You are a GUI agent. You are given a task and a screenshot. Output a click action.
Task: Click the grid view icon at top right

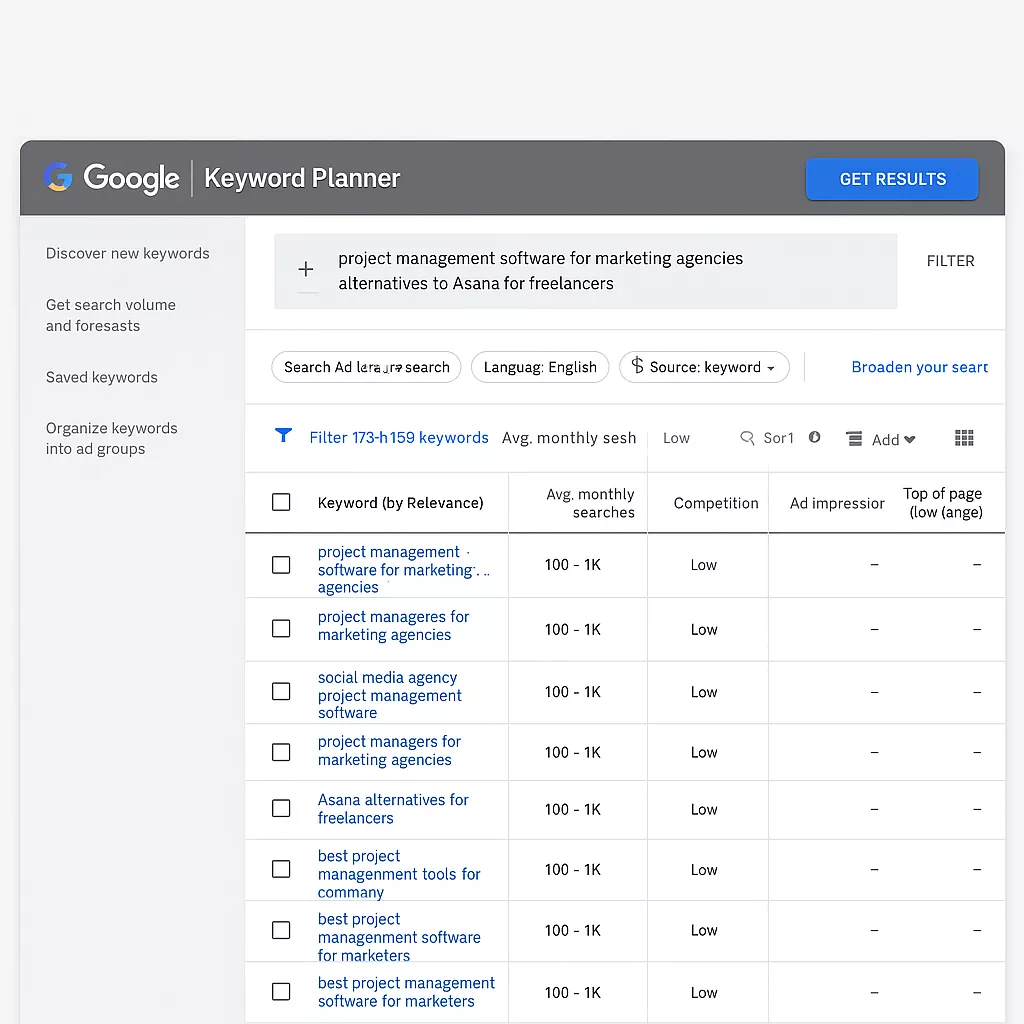[964, 438]
